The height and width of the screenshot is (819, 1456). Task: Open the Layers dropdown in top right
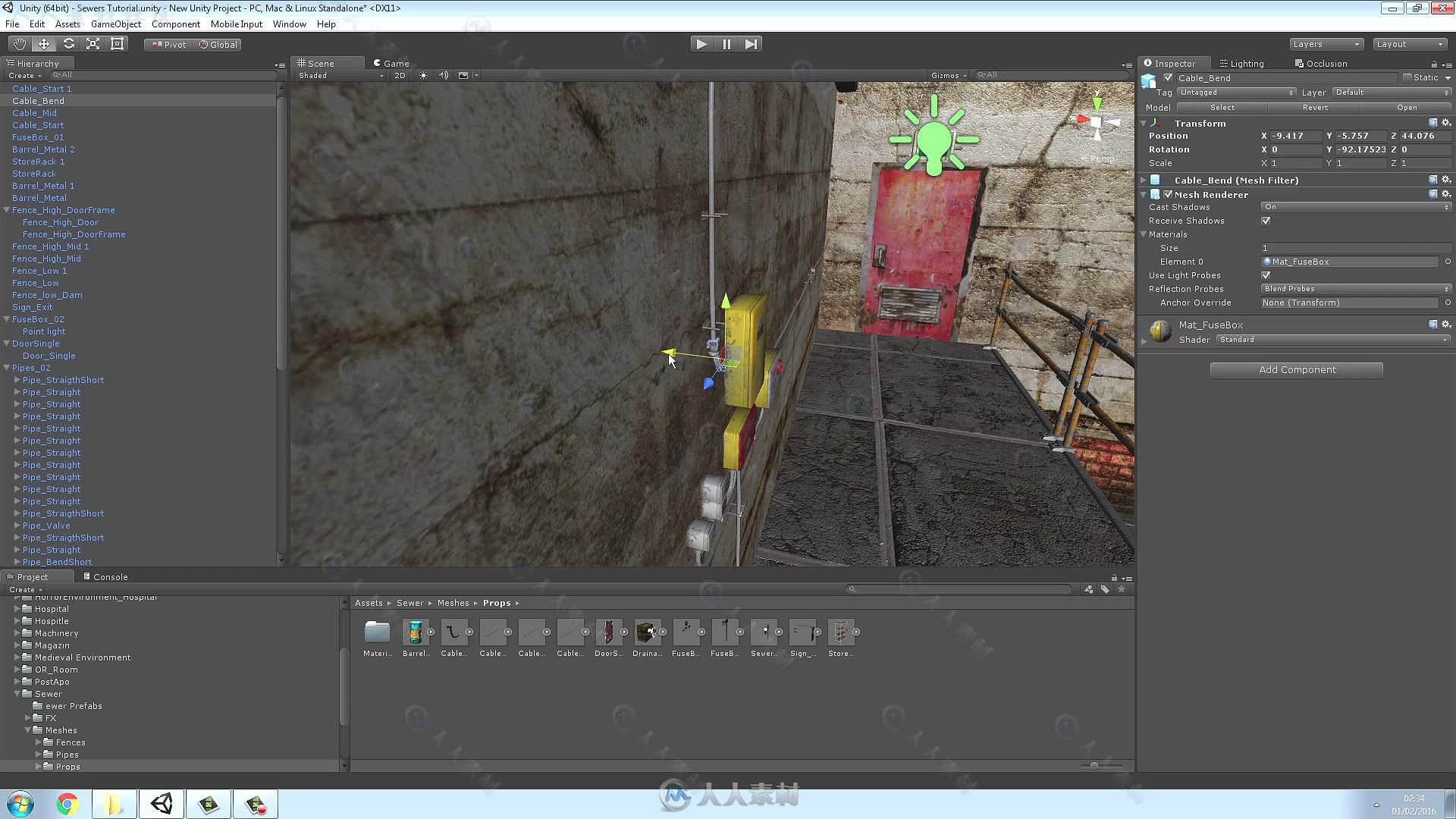(x=1325, y=43)
